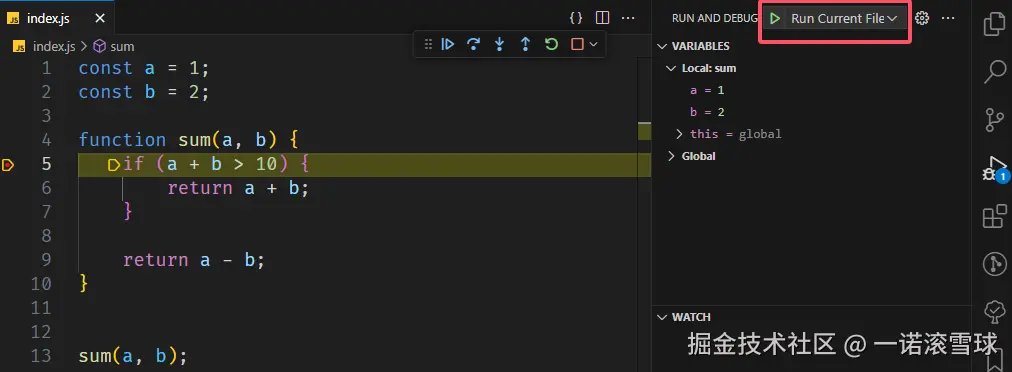Open the Search view in activity bar

[x=995, y=72]
